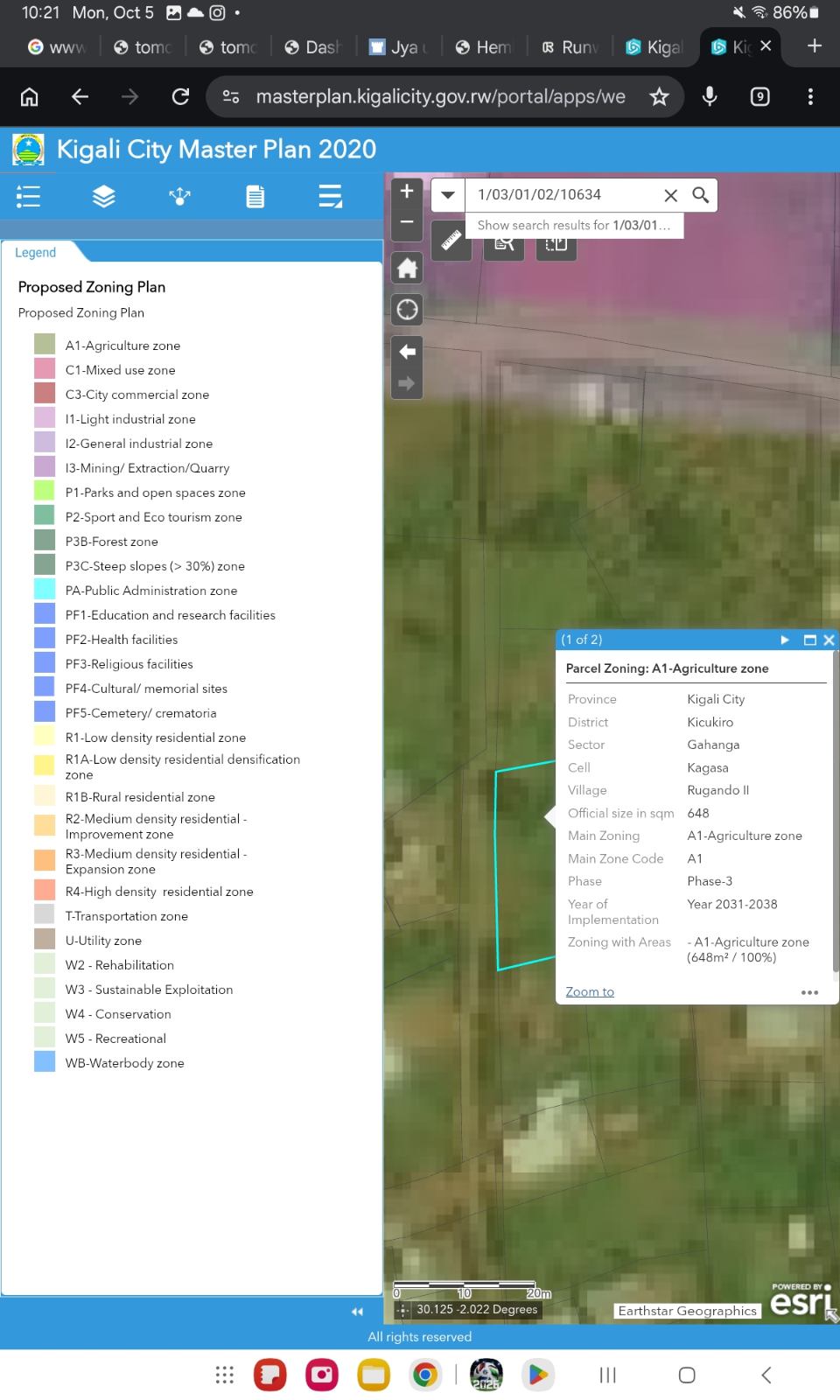Viewport: 840px width, 1400px height.
Task: Switch to the Jya browser tab
Action: pyautogui.click(x=398, y=46)
